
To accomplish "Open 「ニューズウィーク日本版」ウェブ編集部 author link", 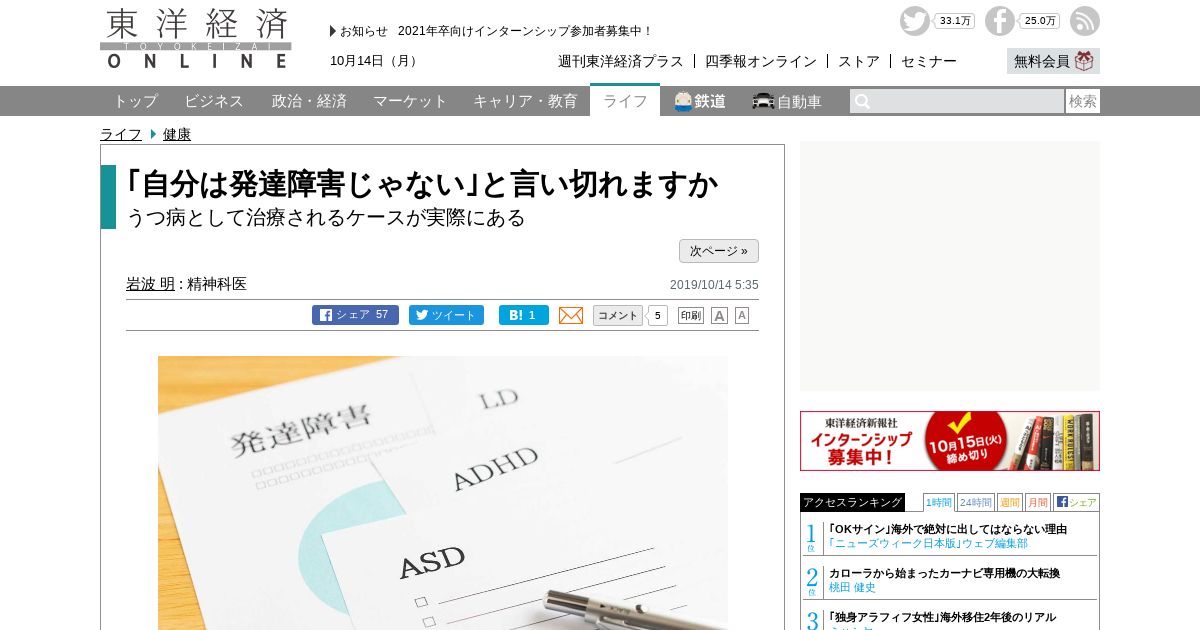I will pos(928,544).
